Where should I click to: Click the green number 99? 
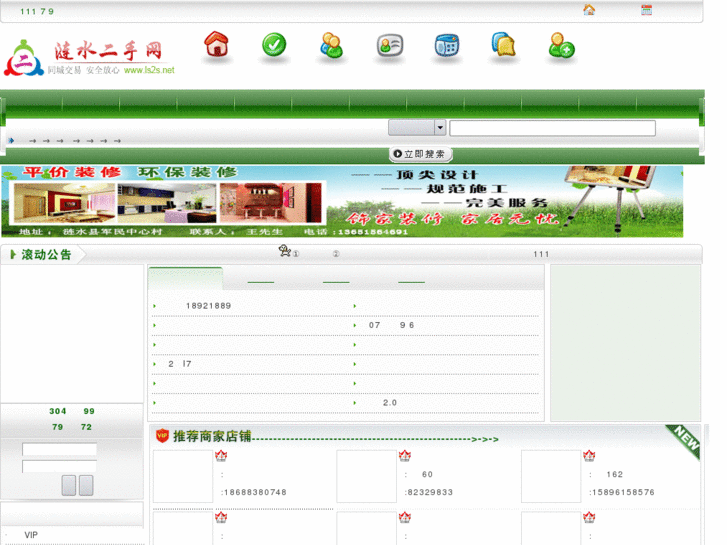89,411
